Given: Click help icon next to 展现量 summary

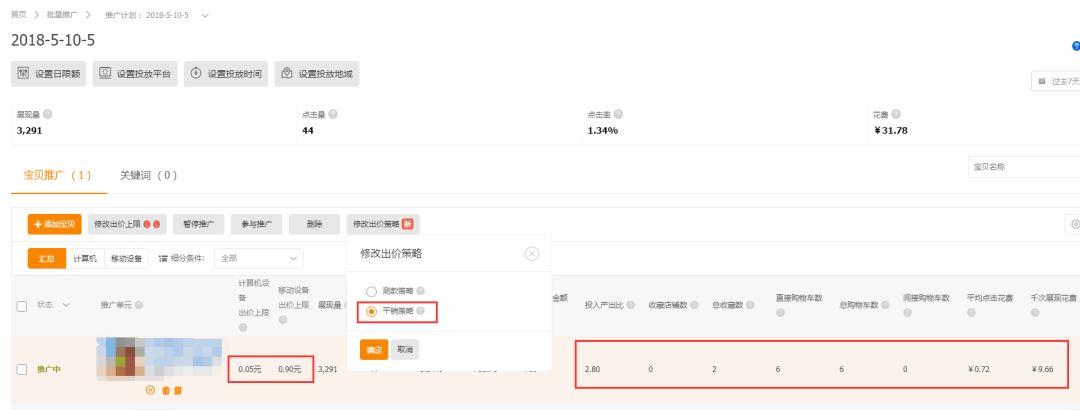Looking at the screenshot, I should tap(48, 114).
